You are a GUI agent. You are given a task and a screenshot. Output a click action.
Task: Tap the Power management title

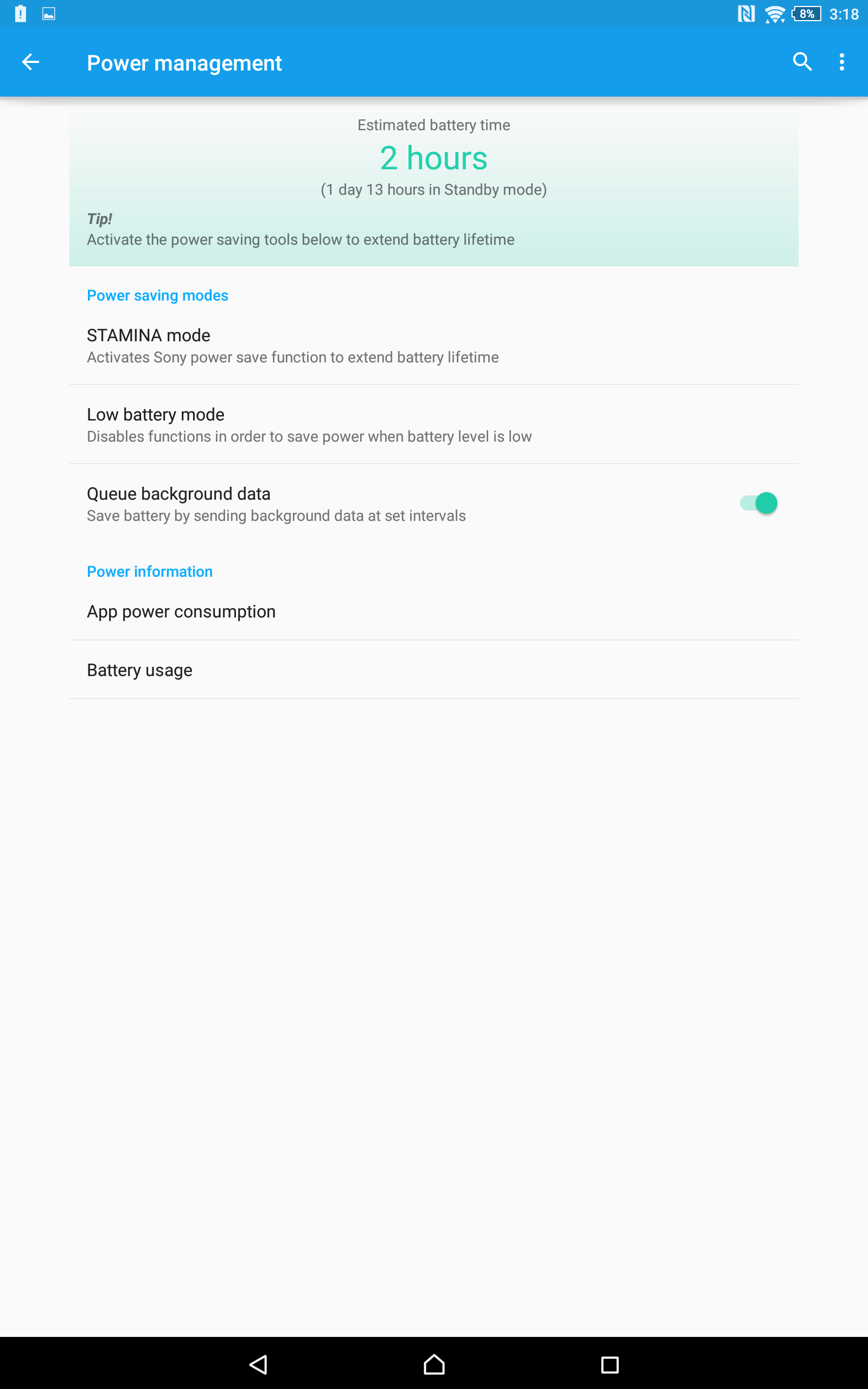(x=184, y=63)
